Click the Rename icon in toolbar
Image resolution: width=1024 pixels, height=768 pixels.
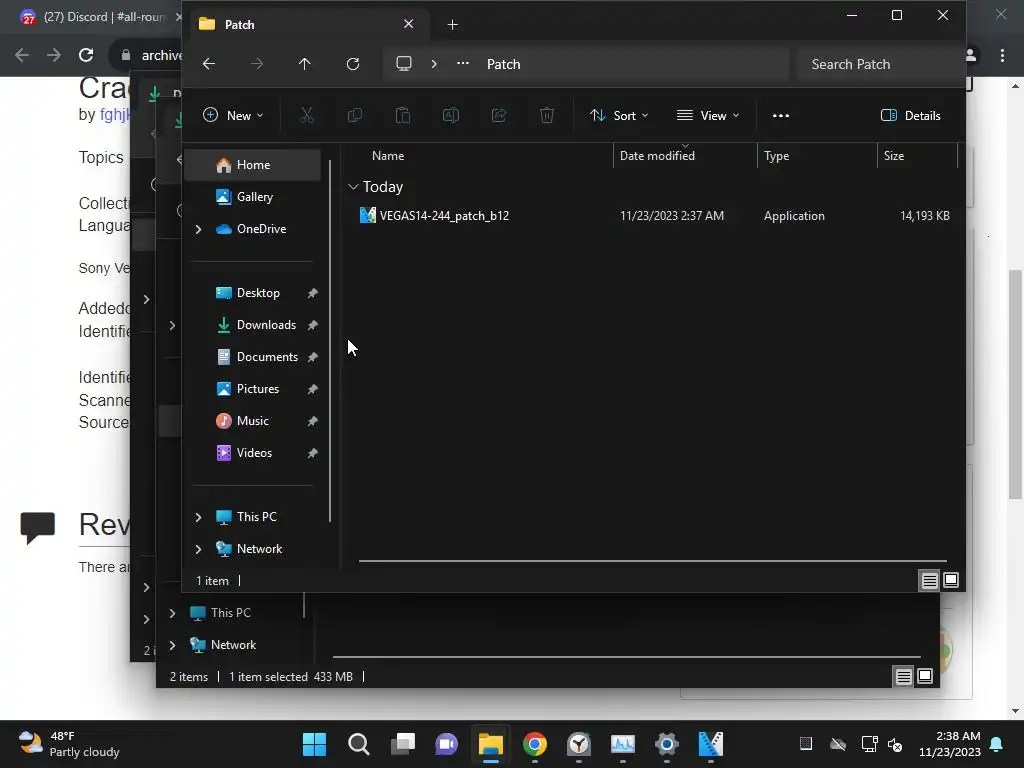pos(451,116)
